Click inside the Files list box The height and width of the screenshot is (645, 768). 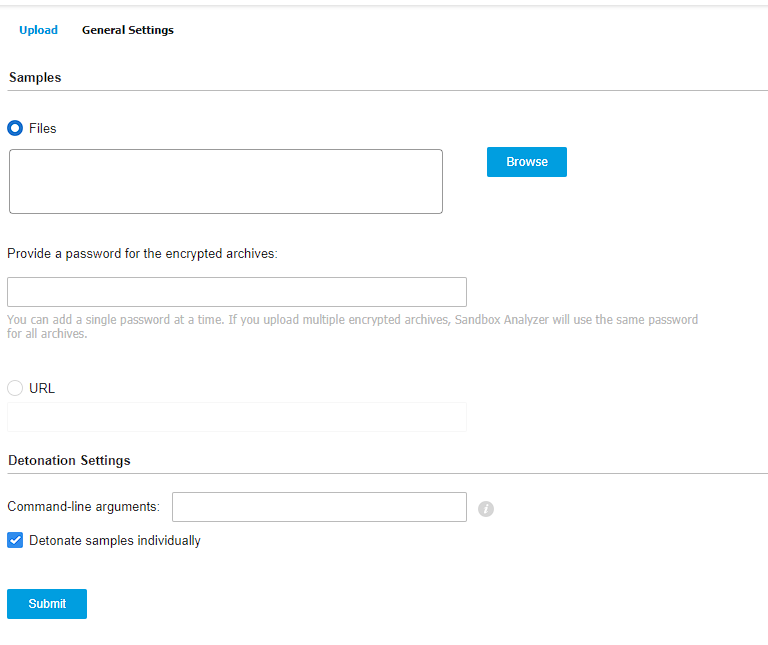click(226, 181)
